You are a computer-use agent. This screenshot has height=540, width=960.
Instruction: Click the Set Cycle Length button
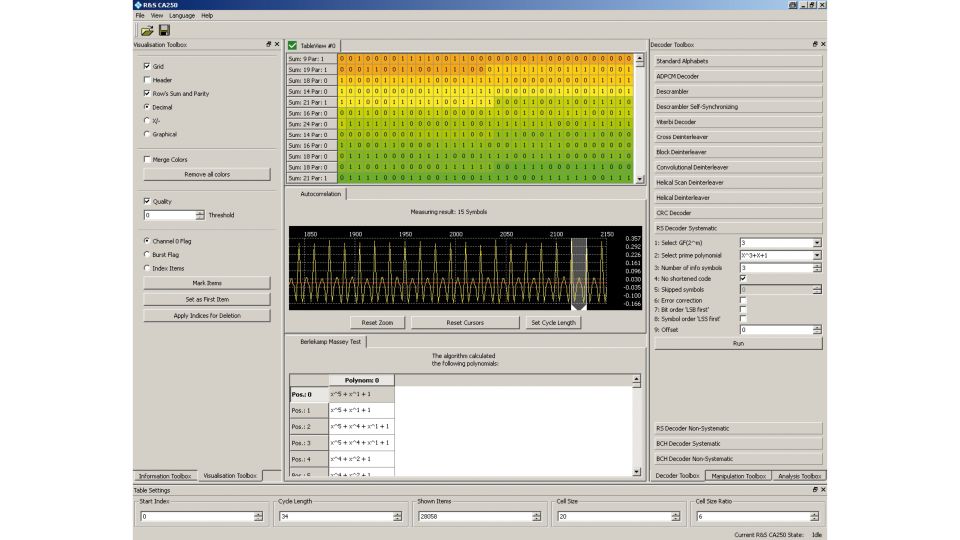tap(553, 323)
